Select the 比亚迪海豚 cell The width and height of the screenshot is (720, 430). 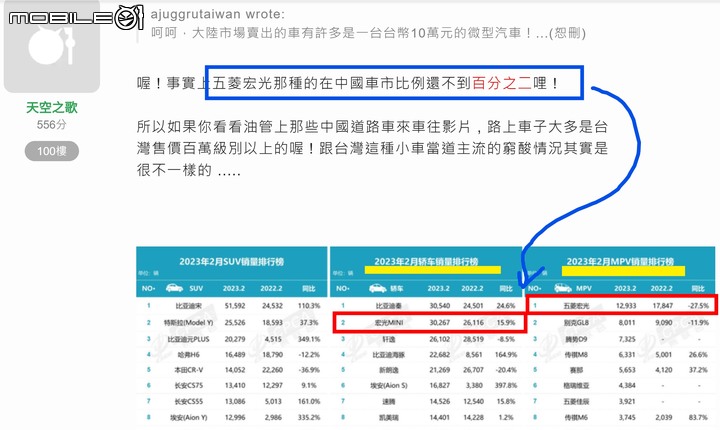388,355
